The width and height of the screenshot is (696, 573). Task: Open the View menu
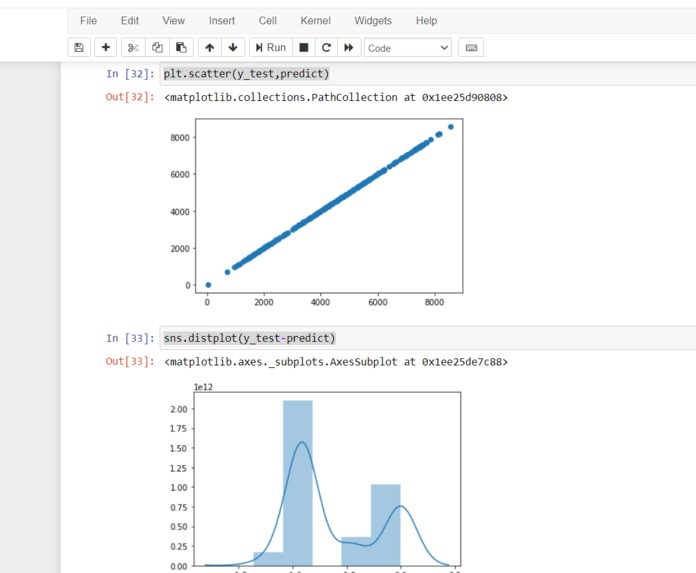pyautogui.click(x=173, y=21)
